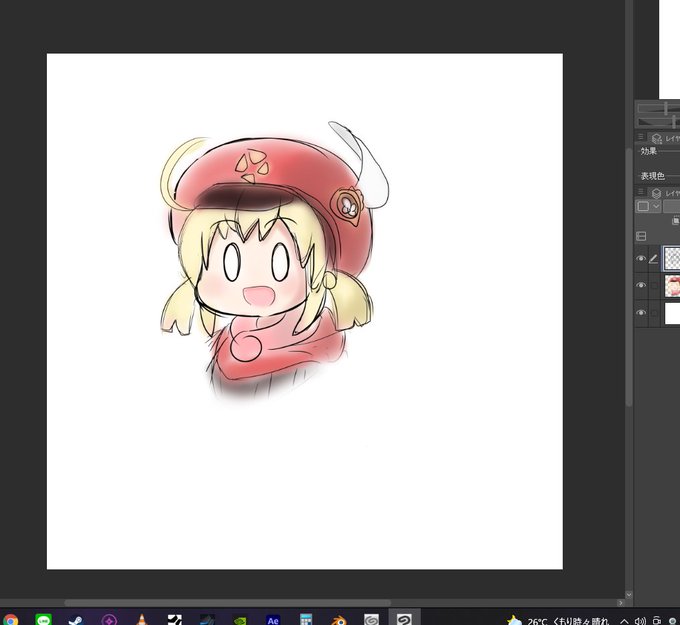Click the change layer display view icon
This screenshot has width=680, height=625.
tap(641, 236)
